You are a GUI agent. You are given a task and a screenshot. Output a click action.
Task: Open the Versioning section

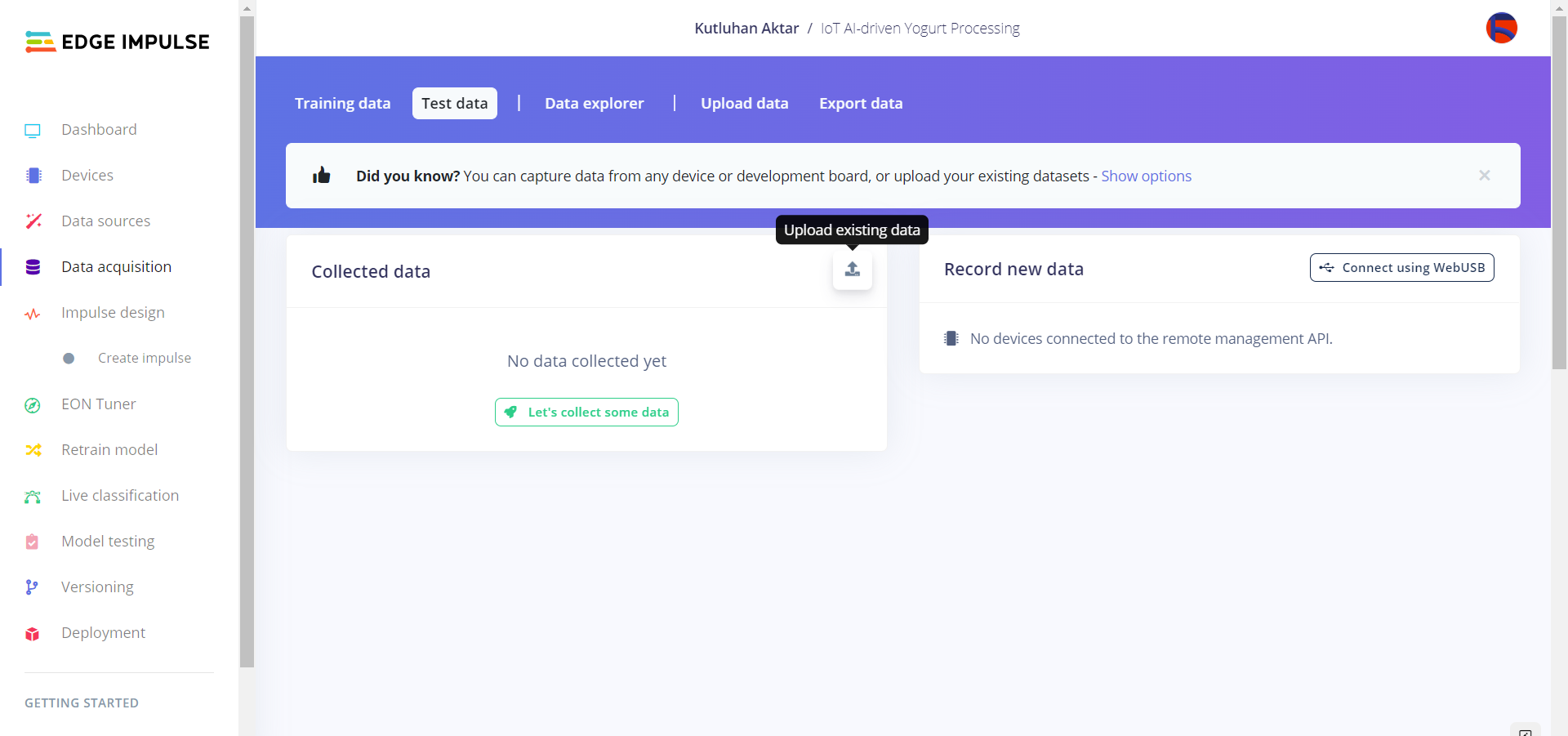[x=96, y=587]
